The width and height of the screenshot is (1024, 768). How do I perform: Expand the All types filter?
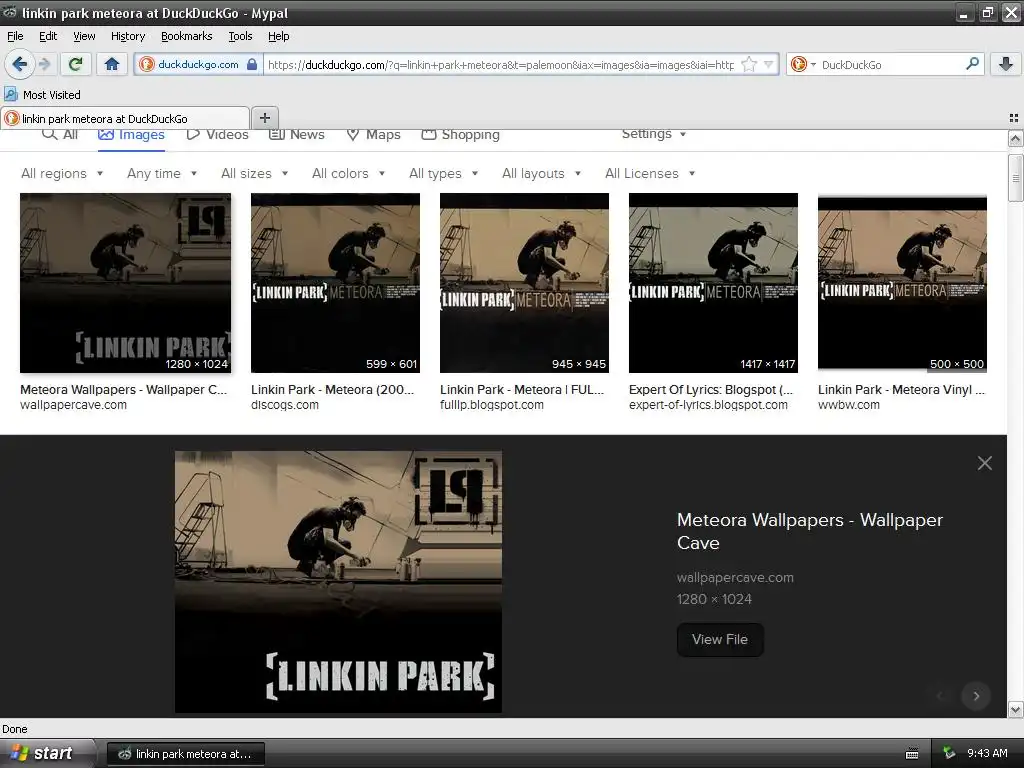[443, 173]
